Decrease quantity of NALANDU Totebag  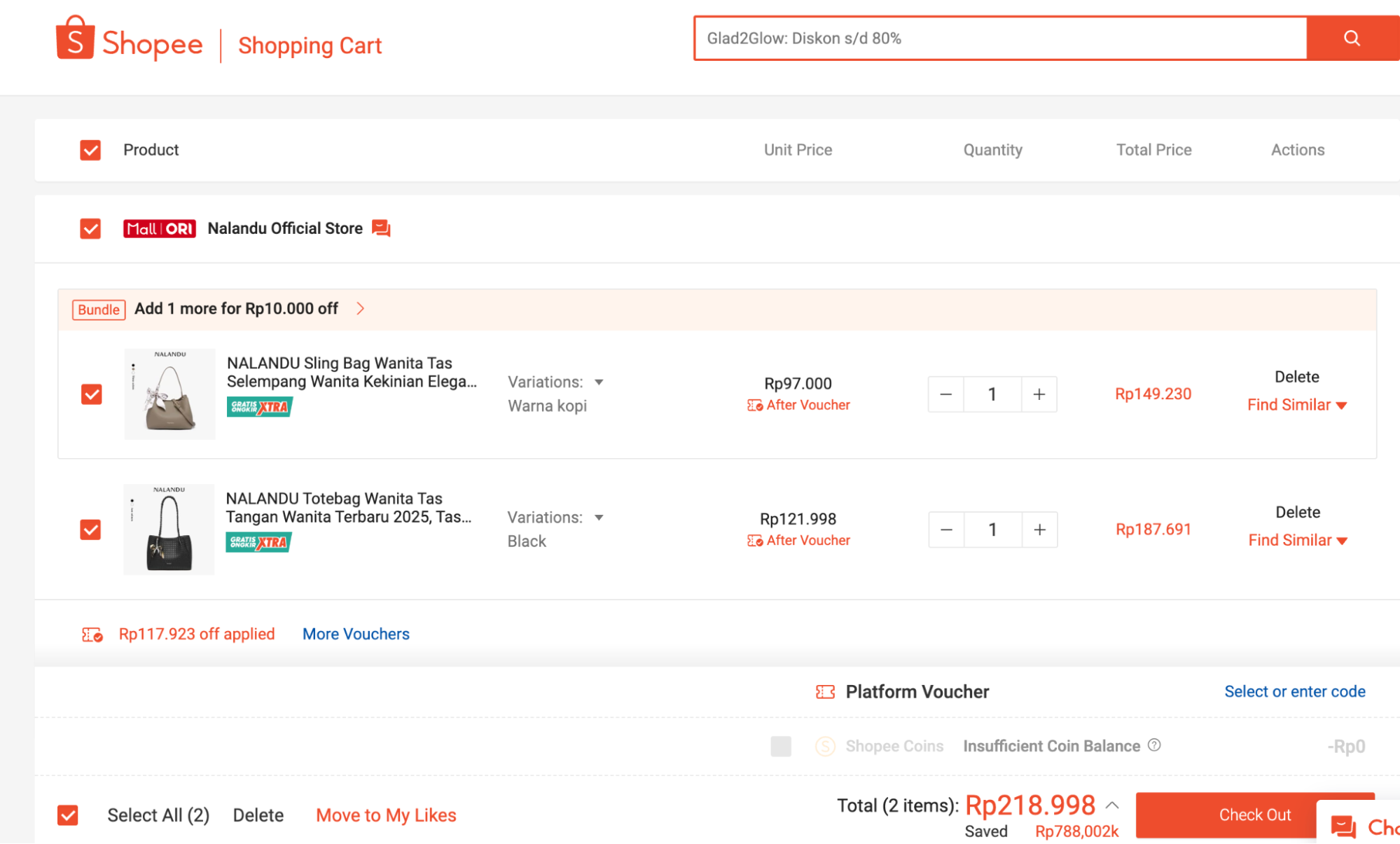click(946, 530)
